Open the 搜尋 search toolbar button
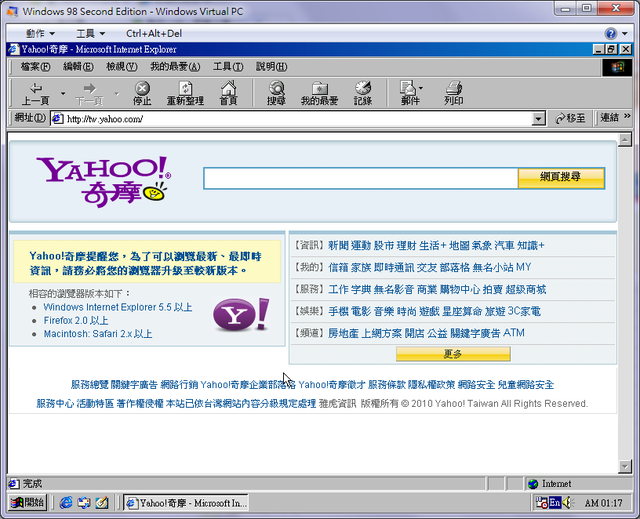The height and width of the screenshot is (519, 640). click(x=276, y=94)
